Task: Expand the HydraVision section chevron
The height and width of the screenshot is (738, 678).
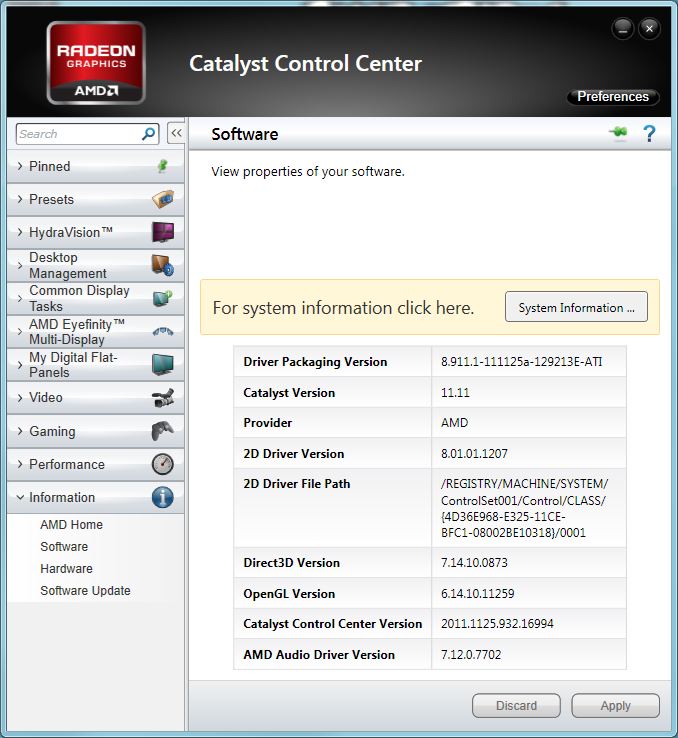Action: 20,232
